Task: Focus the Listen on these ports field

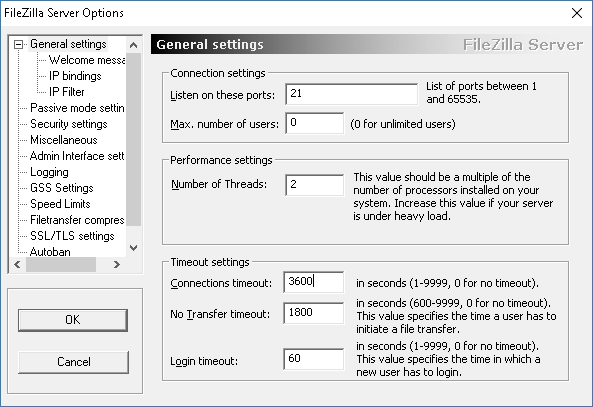Action: [x=352, y=94]
